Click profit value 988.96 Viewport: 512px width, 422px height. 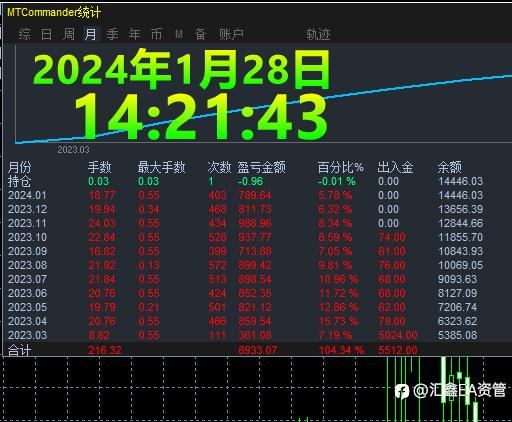pyautogui.click(x=255, y=223)
